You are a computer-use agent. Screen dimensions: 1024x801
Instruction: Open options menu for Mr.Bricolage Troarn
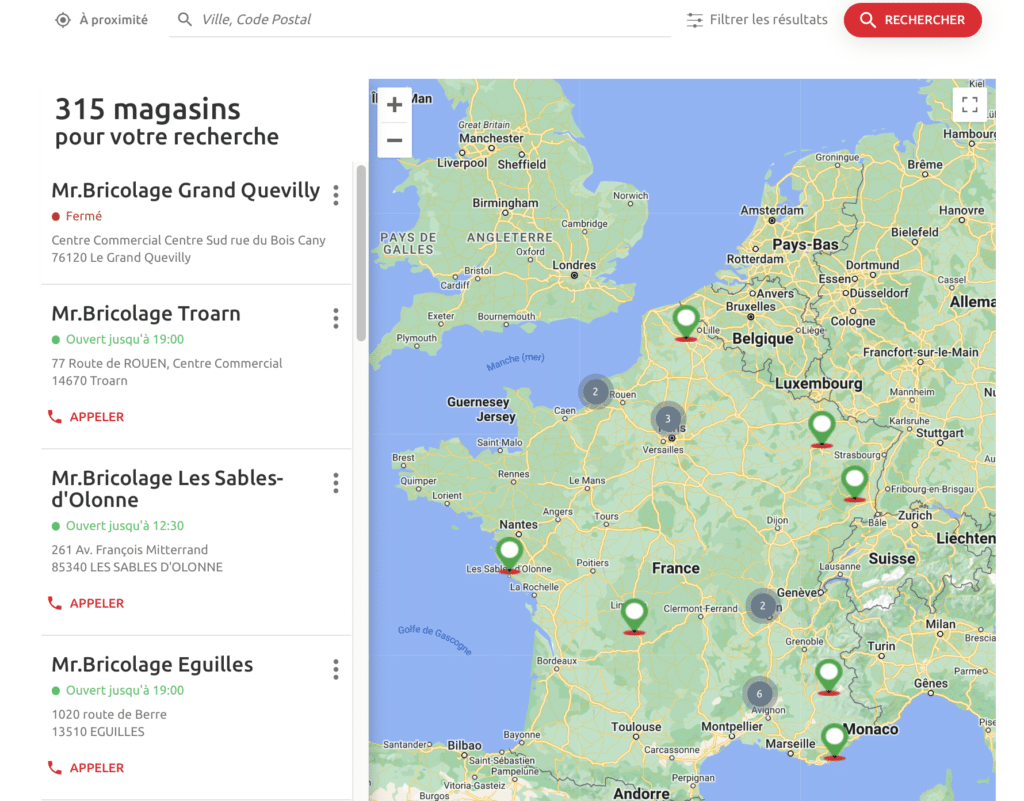pyautogui.click(x=336, y=319)
